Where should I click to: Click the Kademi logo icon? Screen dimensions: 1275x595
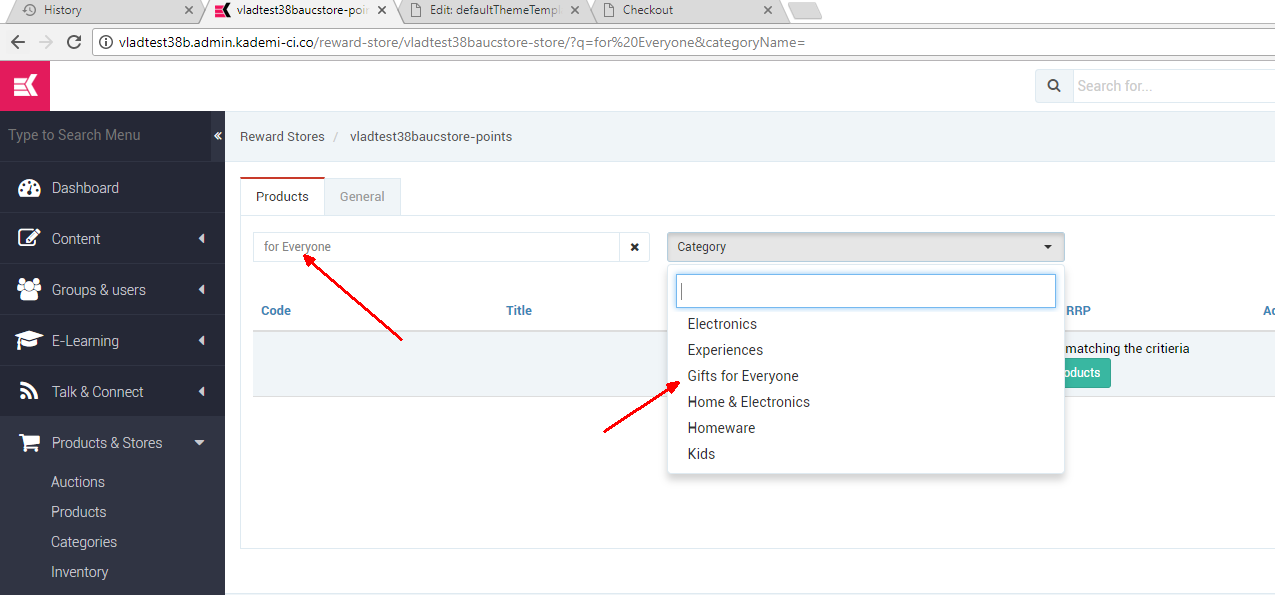pyautogui.click(x=25, y=86)
